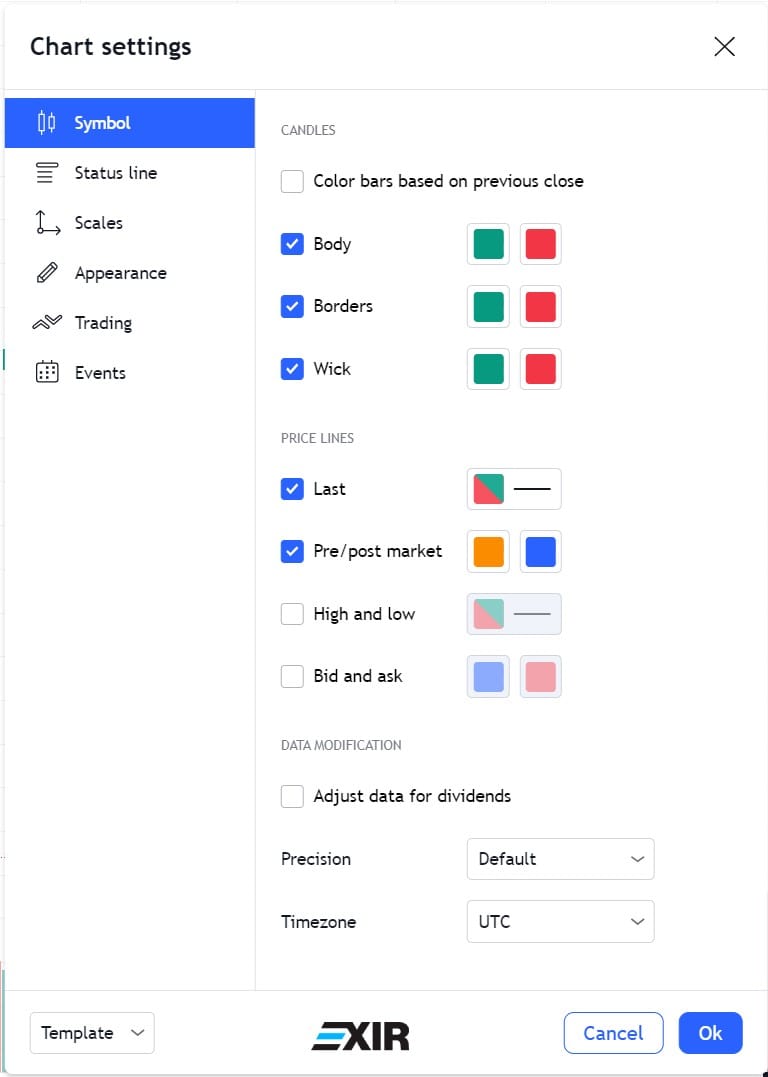Click the Trading wave-lines icon
The height and width of the screenshot is (1077, 768).
(47, 322)
